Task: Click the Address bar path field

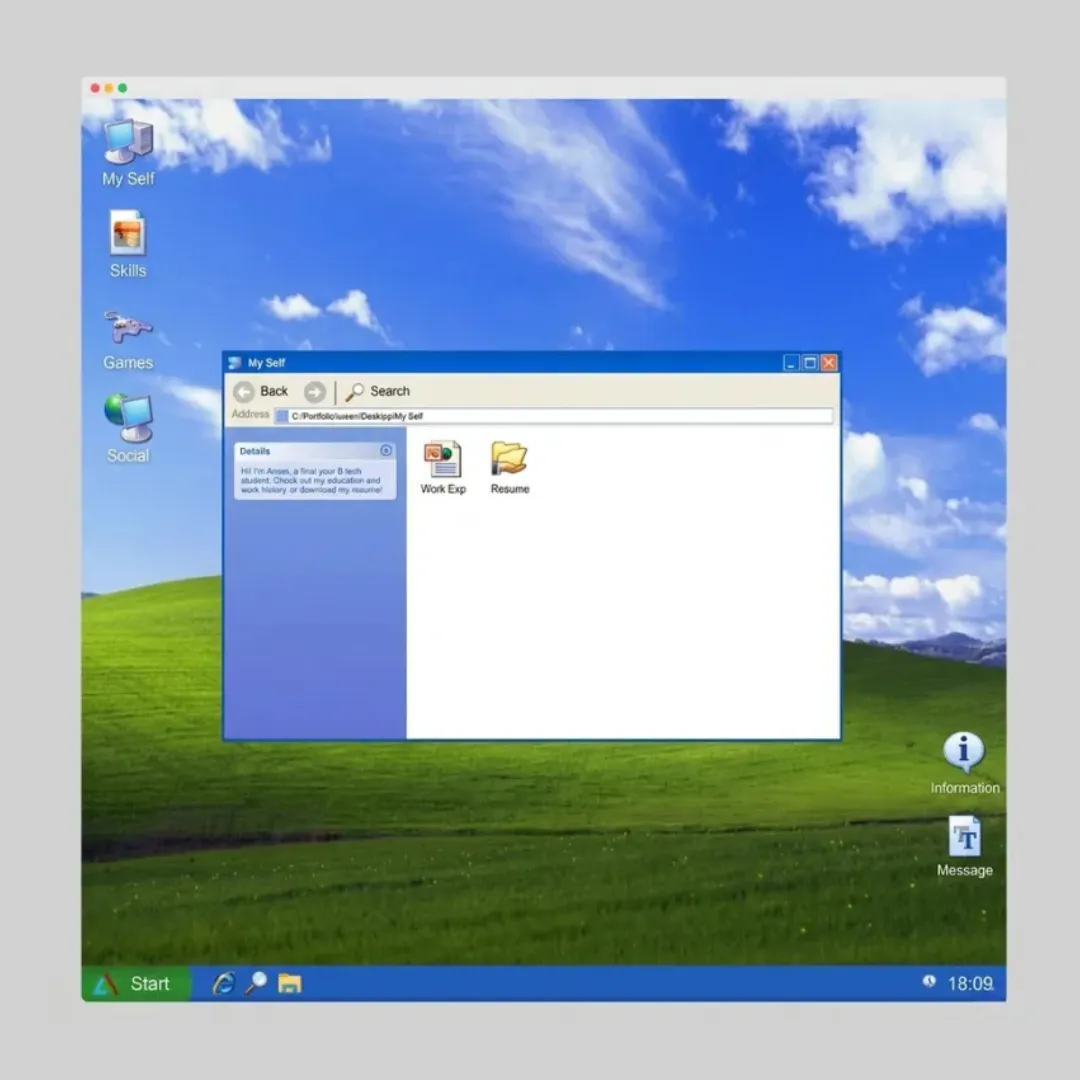Action: [554, 416]
